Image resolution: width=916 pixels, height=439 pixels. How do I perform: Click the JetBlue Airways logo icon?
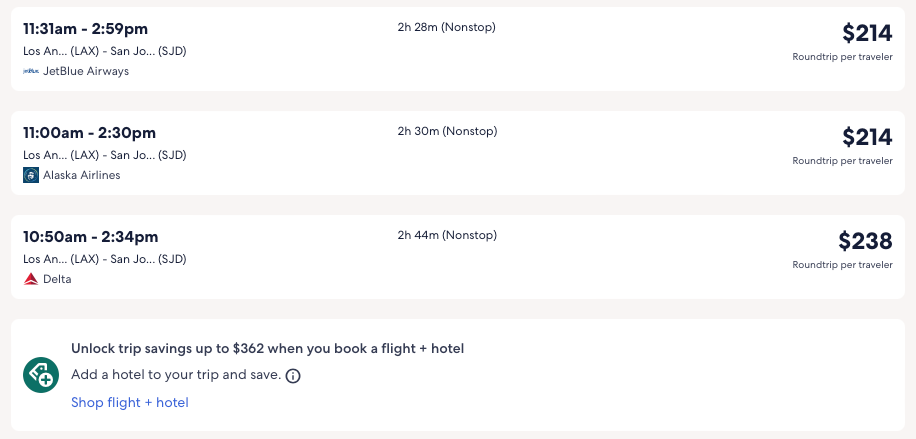click(x=31, y=71)
